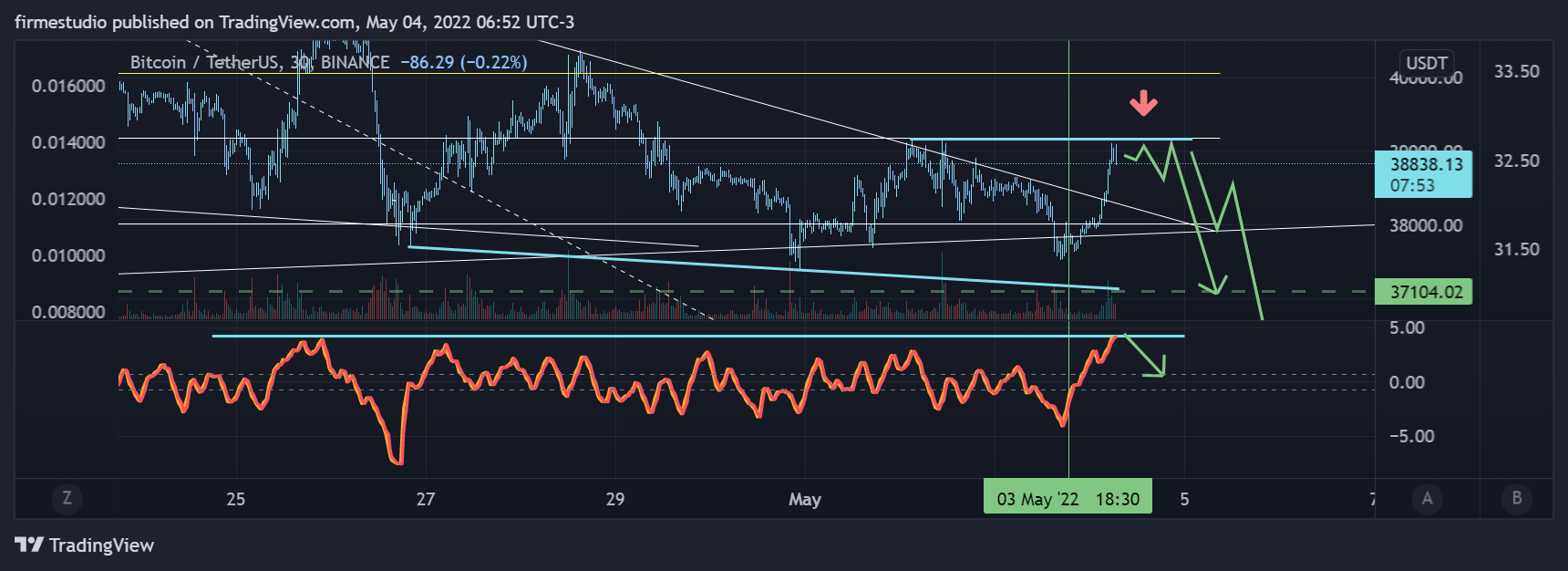The height and width of the screenshot is (571, 1568).
Task: Click the −5.00 indicator axis value
Action: (x=1411, y=436)
